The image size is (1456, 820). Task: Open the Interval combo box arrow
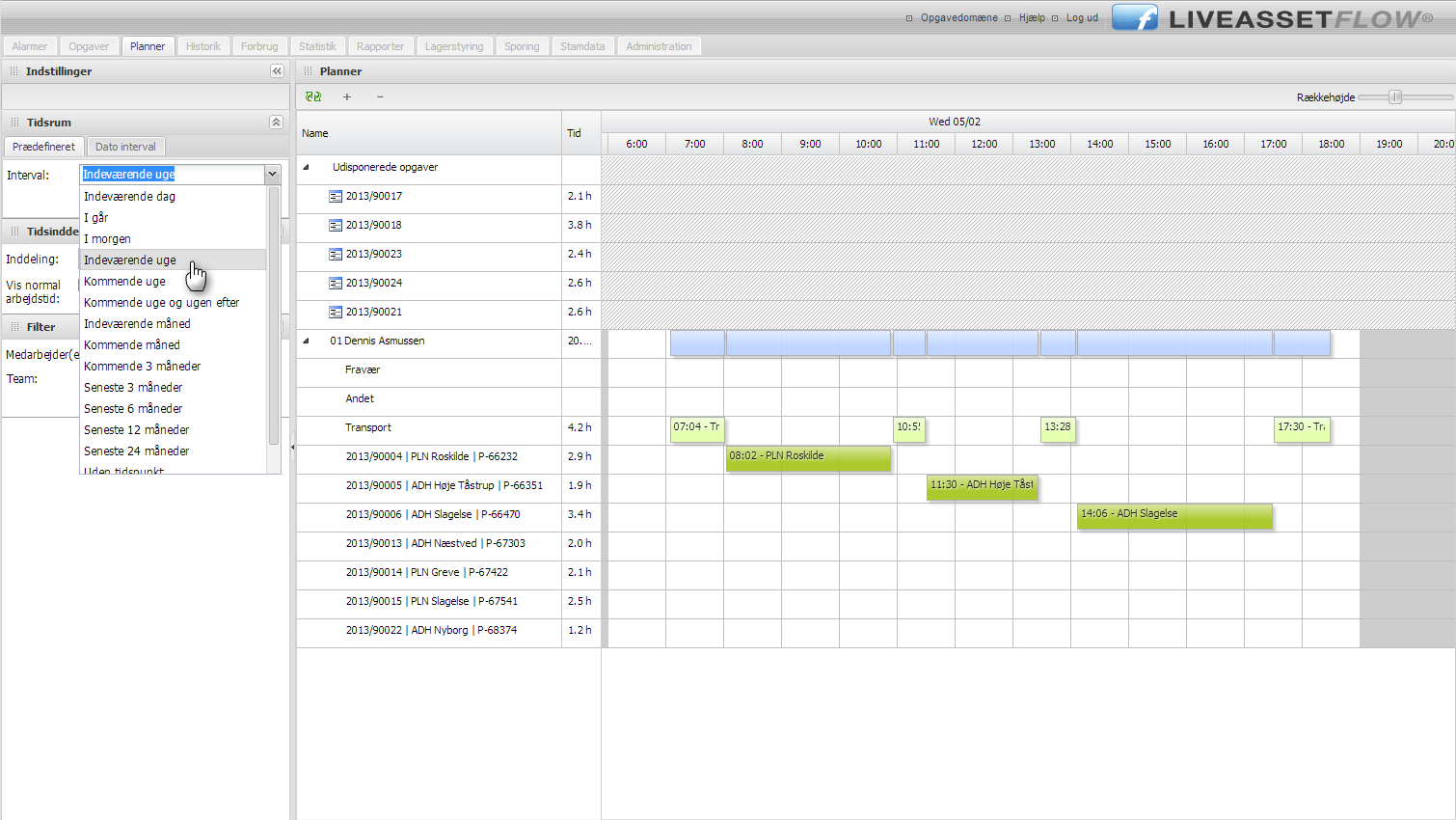(273, 175)
